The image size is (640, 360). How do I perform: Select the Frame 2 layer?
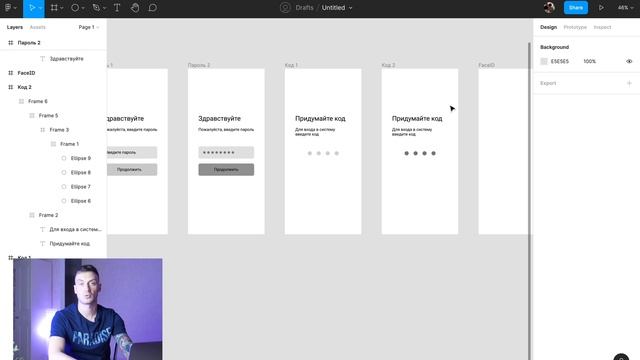click(x=53, y=215)
